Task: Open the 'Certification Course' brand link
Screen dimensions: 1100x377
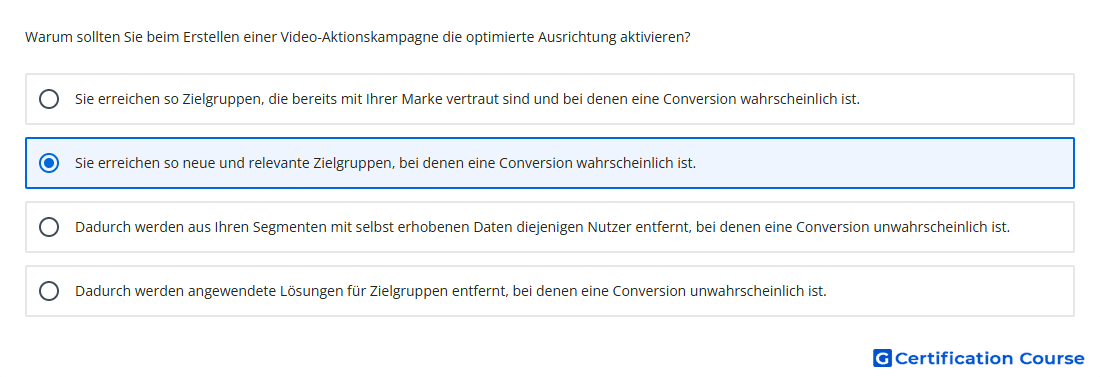Action: coord(979,358)
